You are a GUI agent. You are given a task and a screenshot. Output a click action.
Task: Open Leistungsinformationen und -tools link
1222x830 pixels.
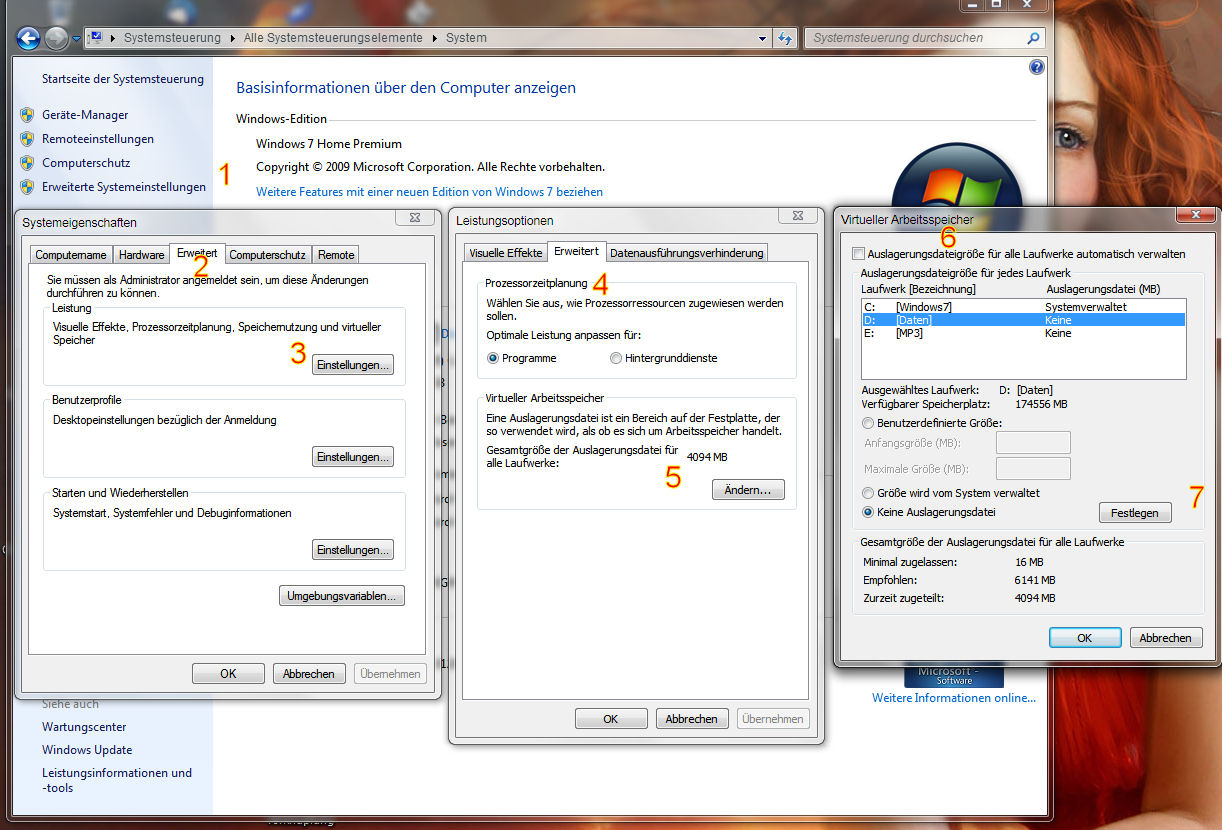click(117, 780)
